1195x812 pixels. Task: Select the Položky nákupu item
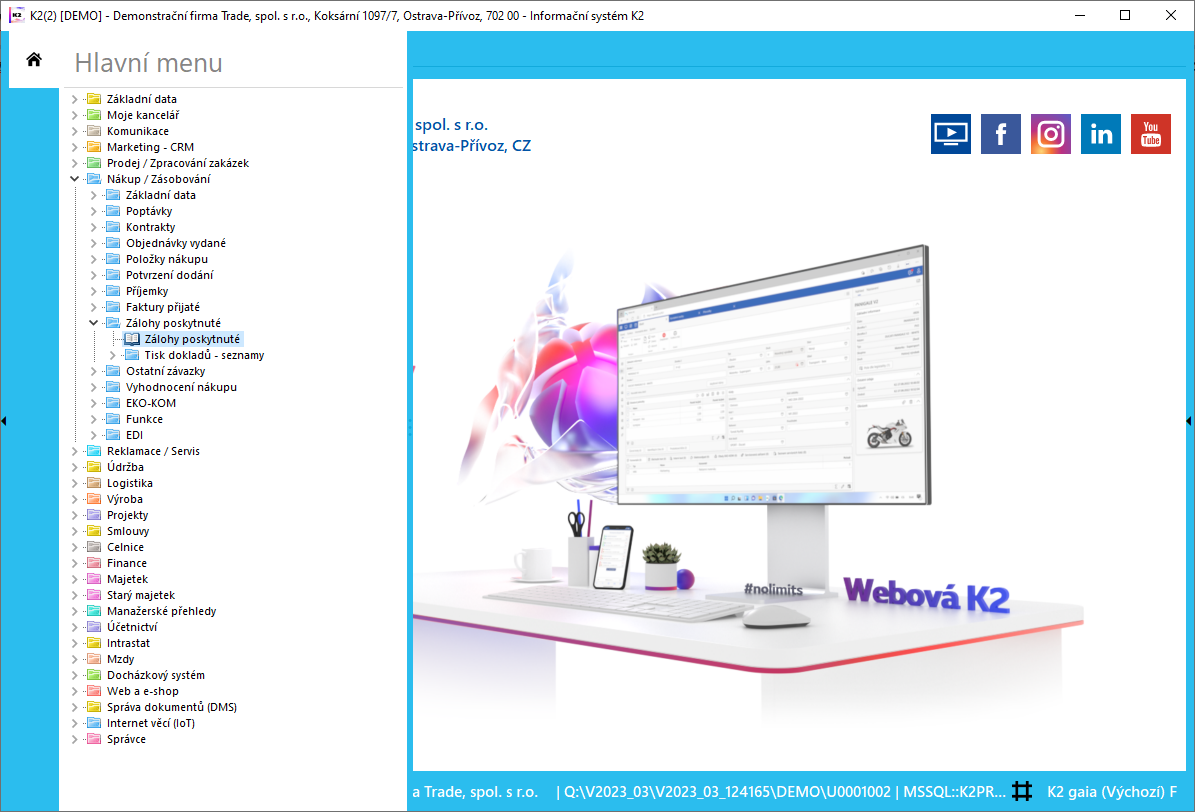point(166,259)
